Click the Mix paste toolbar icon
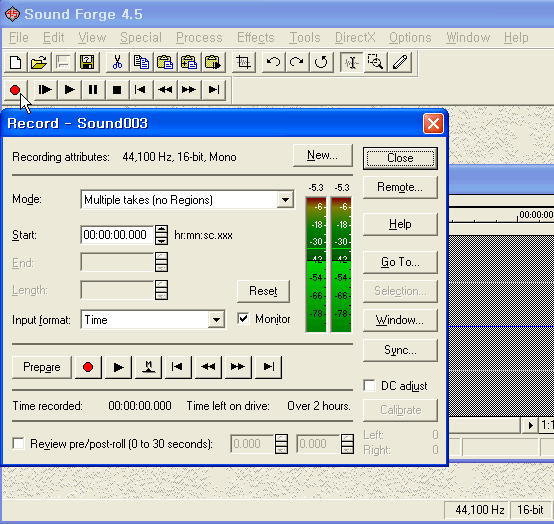Screen dimensions: 554x524 tap(189, 63)
